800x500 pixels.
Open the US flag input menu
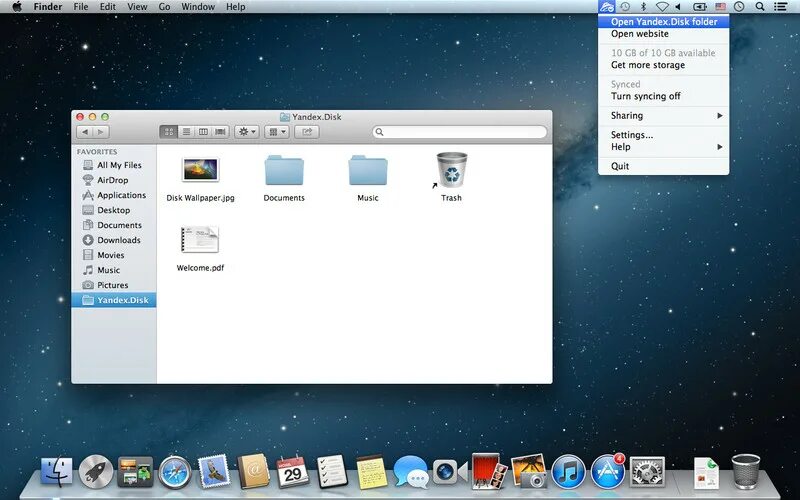point(720,7)
